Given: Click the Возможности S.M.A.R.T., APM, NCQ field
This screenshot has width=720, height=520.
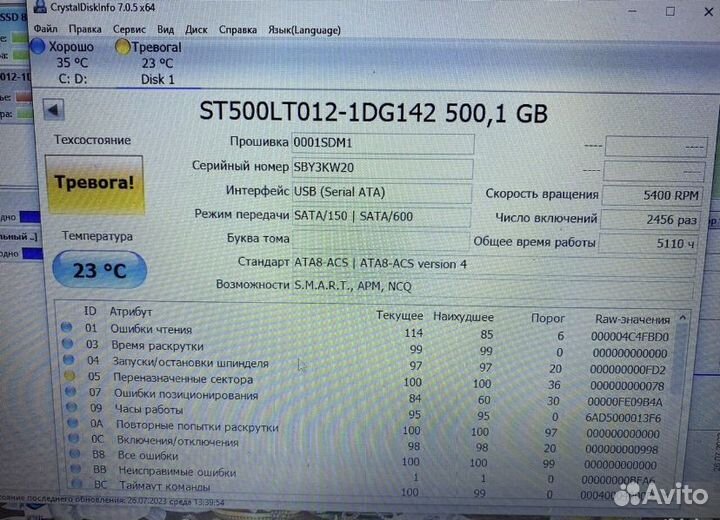Looking at the screenshot, I should click(493, 287).
